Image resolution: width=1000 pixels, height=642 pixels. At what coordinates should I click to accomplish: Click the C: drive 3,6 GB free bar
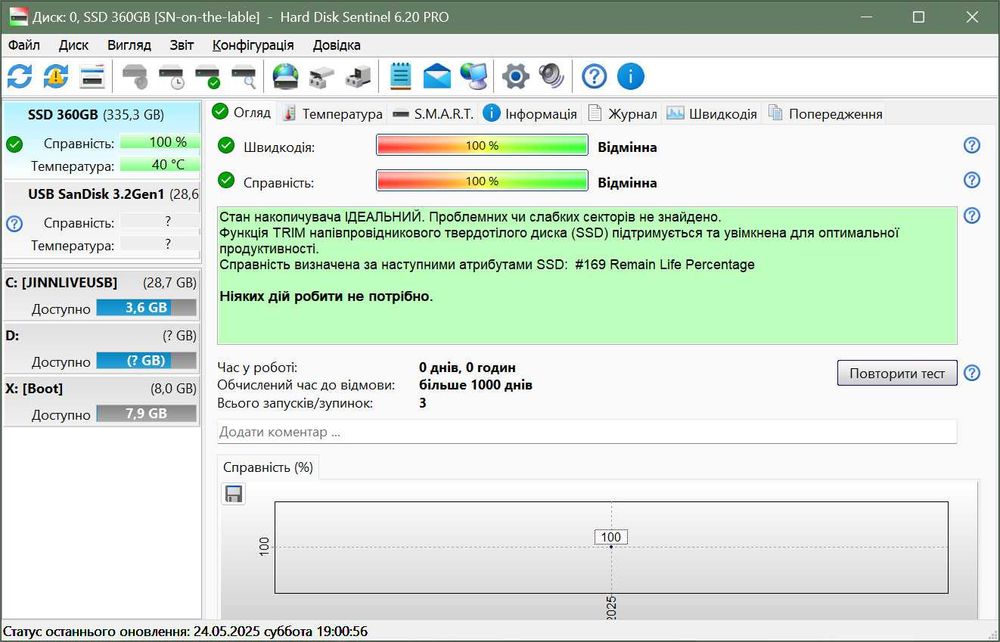point(146,307)
